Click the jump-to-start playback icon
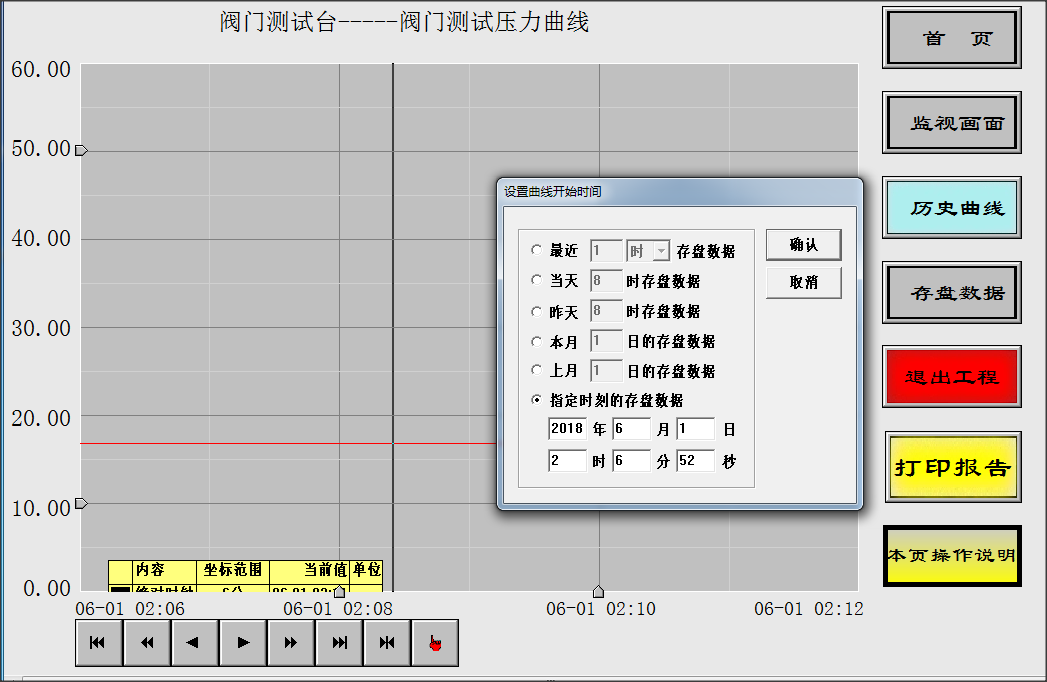The width and height of the screenshot is (1047, 682). (x=98, y=642)
